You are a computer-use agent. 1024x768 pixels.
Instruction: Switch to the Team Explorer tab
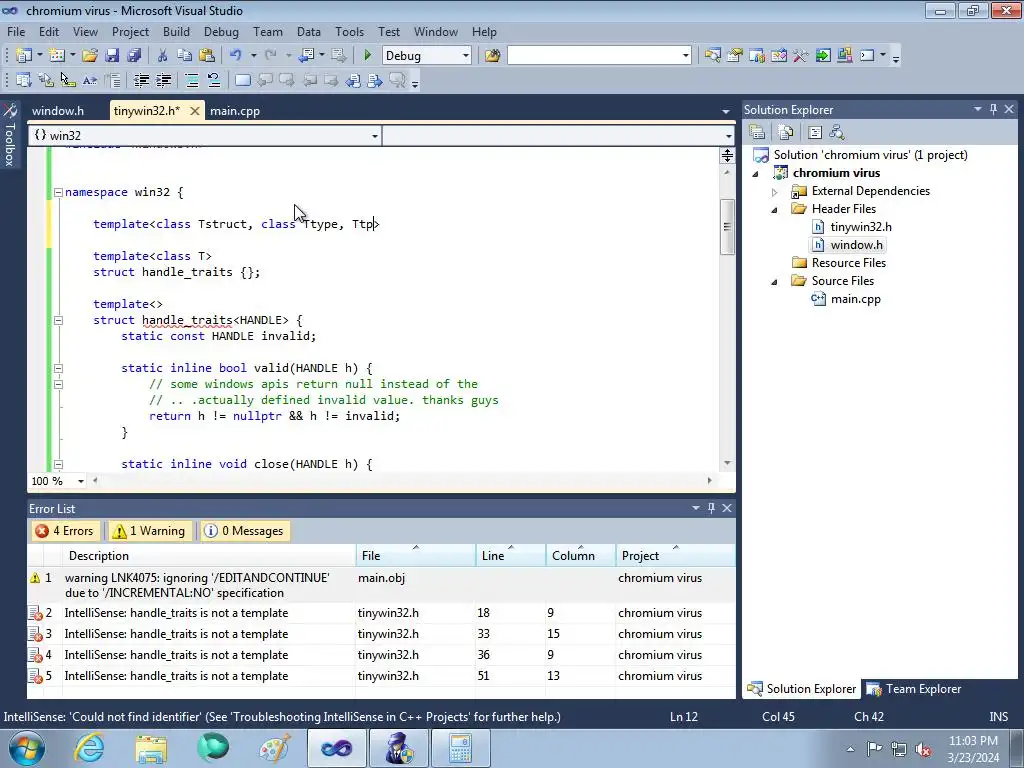pyautogui.click(x=914, y=689)
